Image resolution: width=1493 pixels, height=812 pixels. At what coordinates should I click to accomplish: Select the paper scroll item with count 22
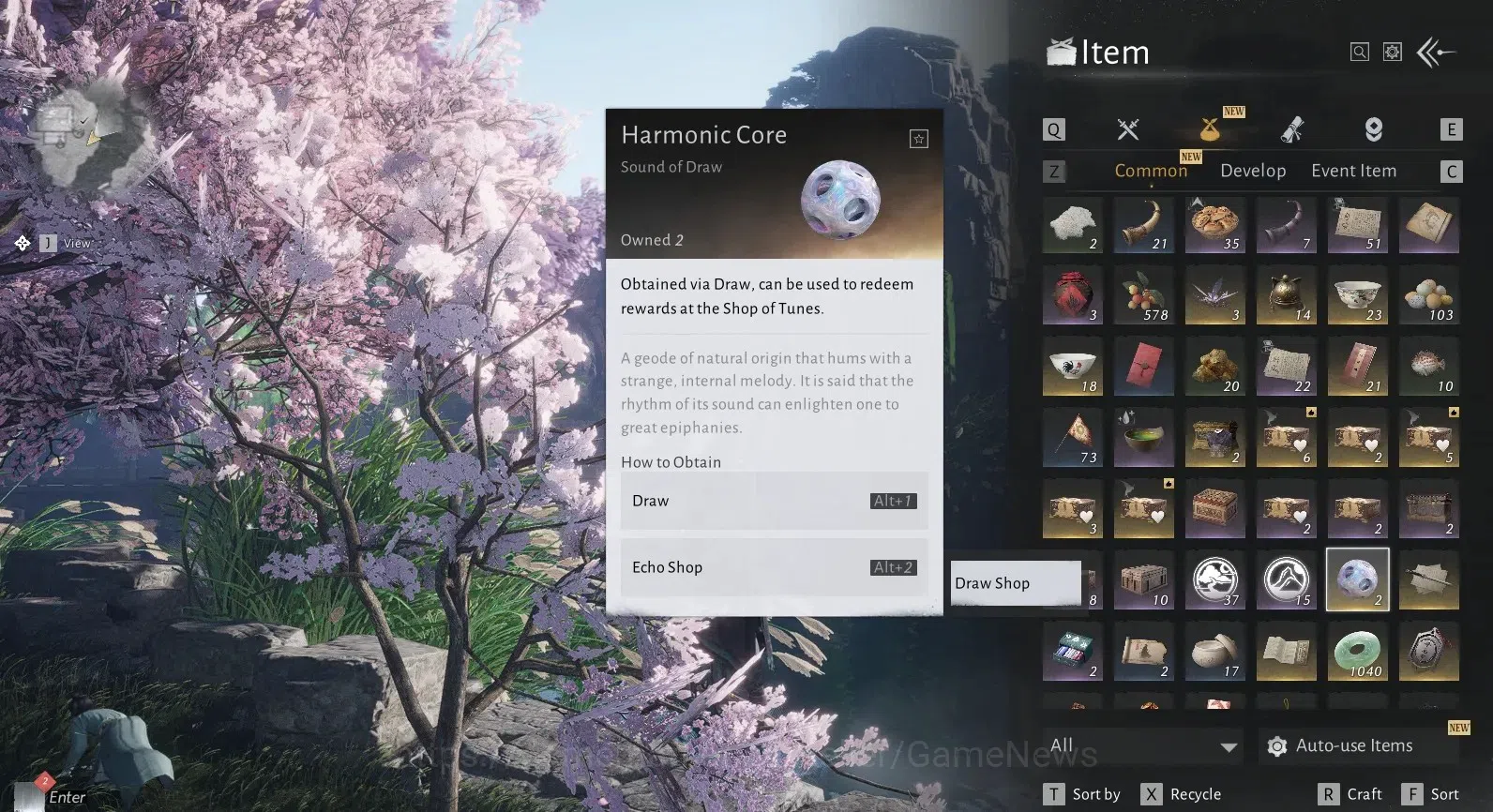pos(1287,367)
